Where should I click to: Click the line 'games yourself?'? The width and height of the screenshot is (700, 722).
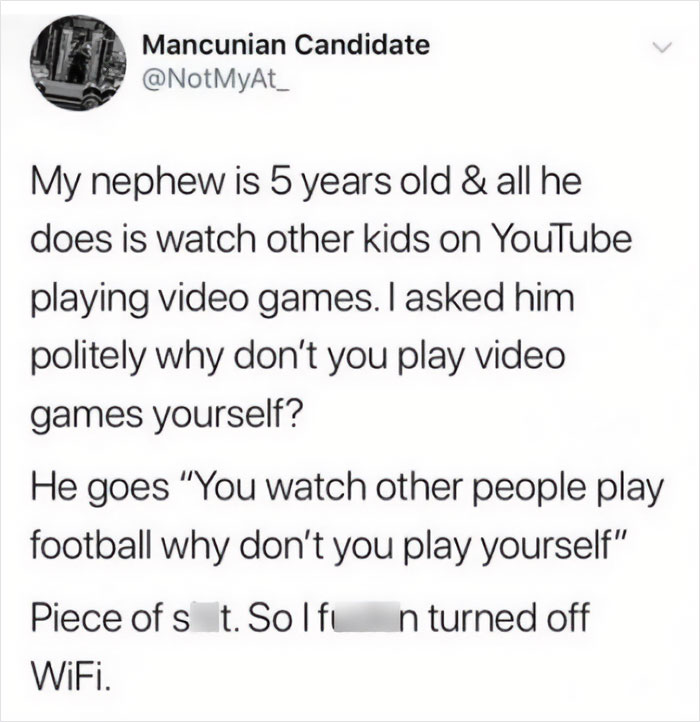pyautogui.click(x=167, y=416)
